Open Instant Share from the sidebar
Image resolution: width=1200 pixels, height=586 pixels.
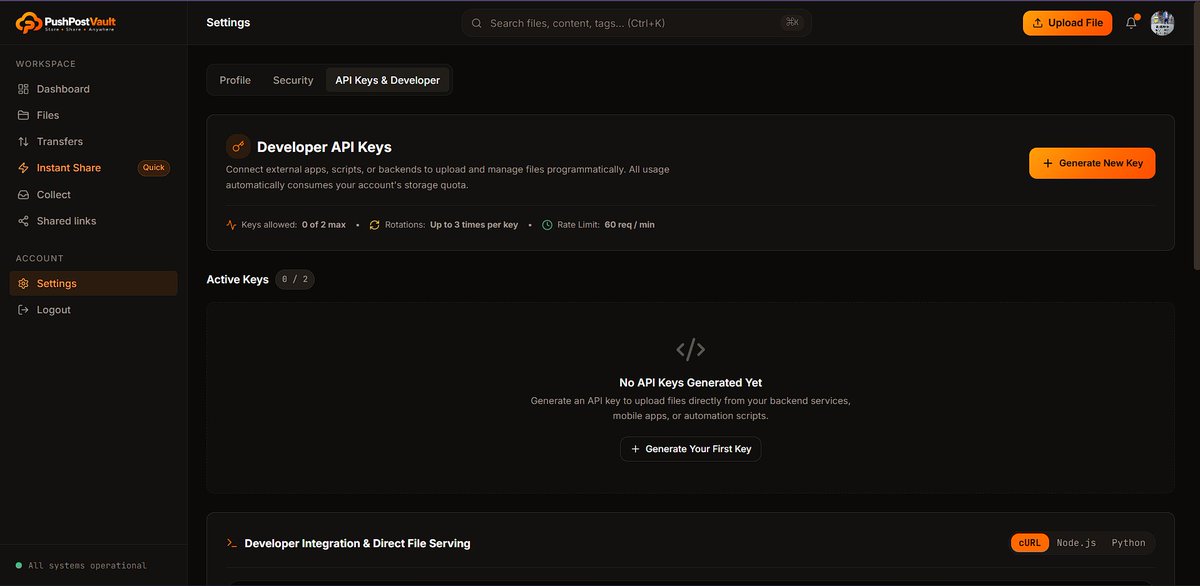(93, 168)
